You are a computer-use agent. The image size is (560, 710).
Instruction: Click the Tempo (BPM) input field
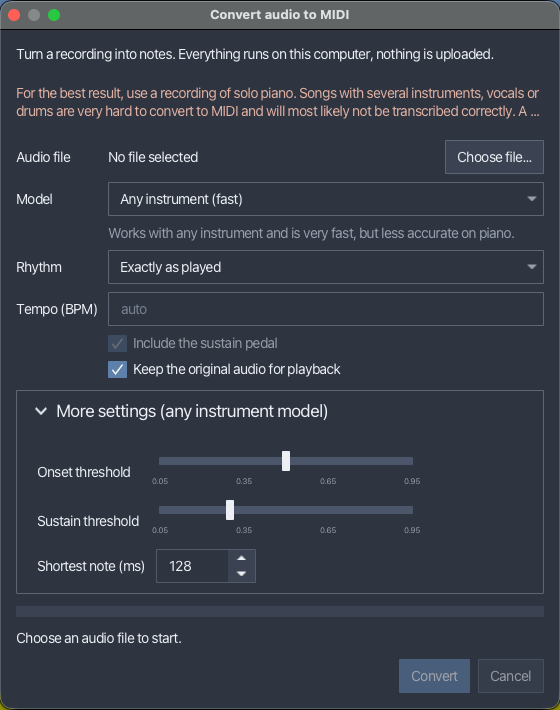click(x=325, y=309)
